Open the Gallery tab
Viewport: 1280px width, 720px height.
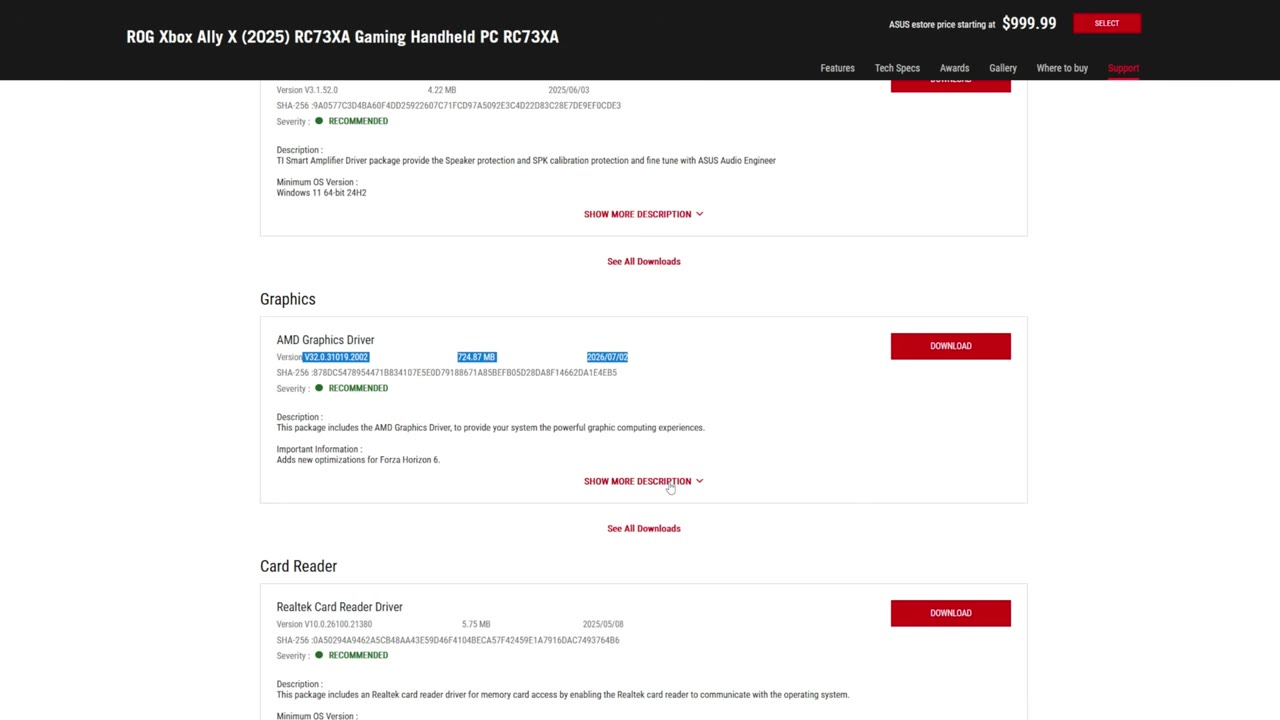[1003, 68]
